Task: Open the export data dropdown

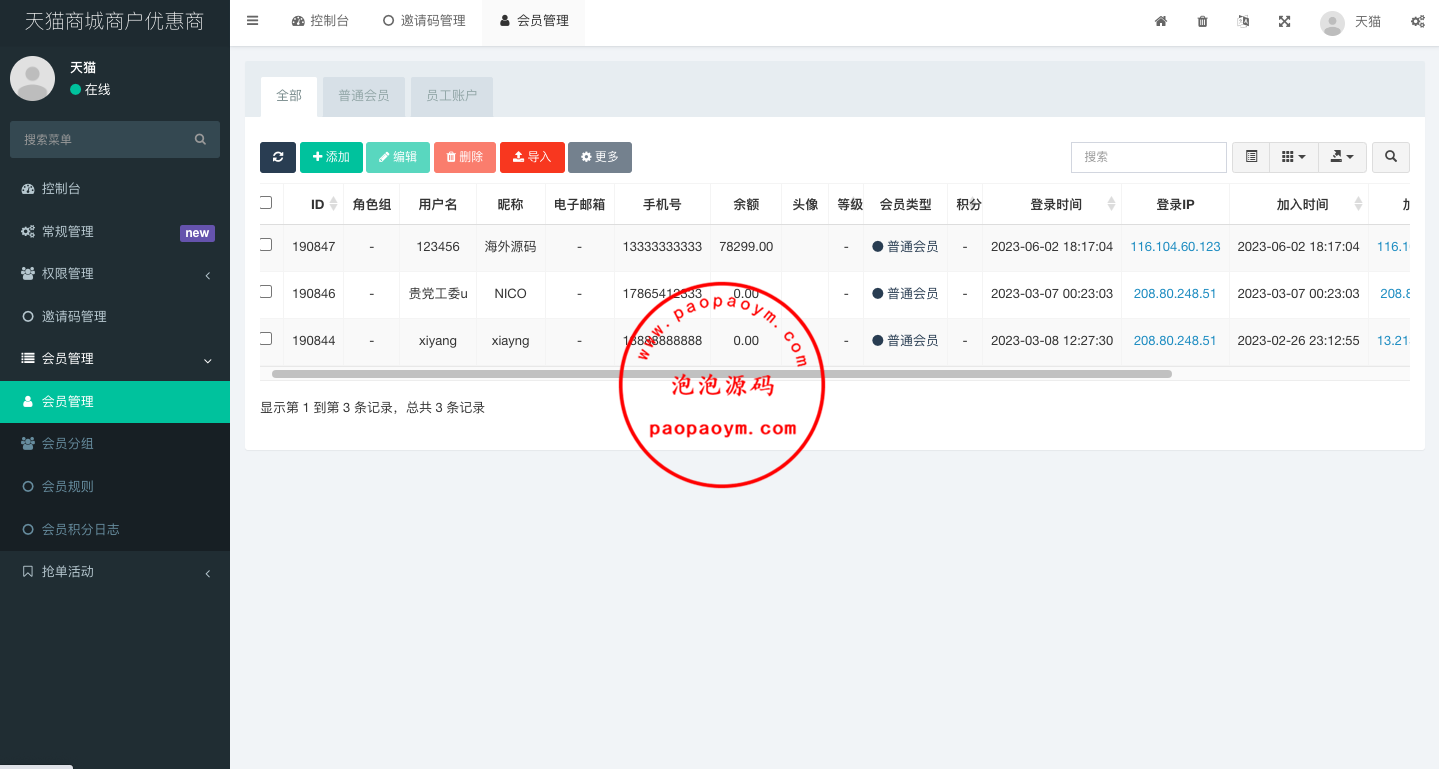Action: (x=1342, y=157)
